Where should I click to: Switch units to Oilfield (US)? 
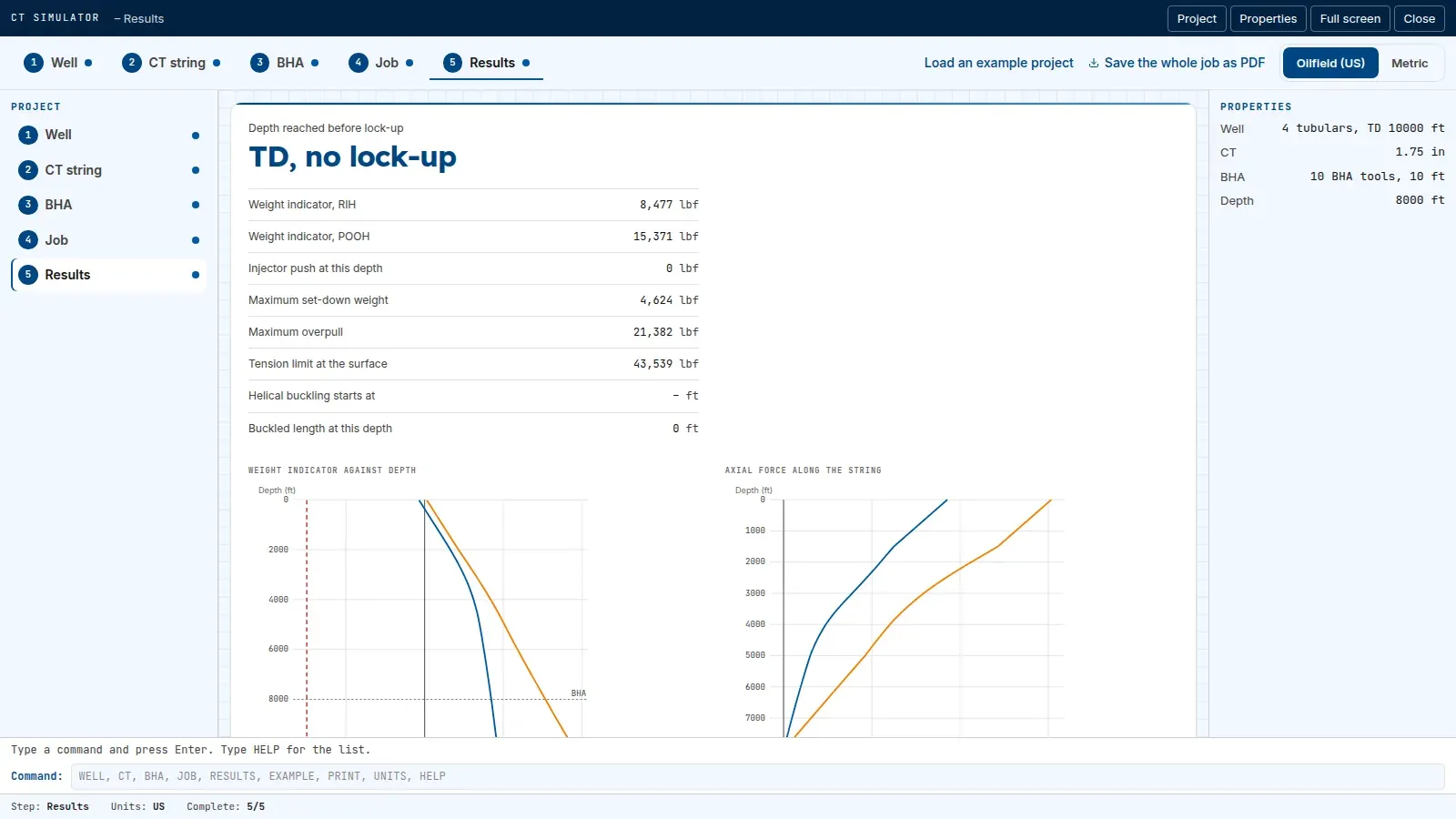[1330, 64]
